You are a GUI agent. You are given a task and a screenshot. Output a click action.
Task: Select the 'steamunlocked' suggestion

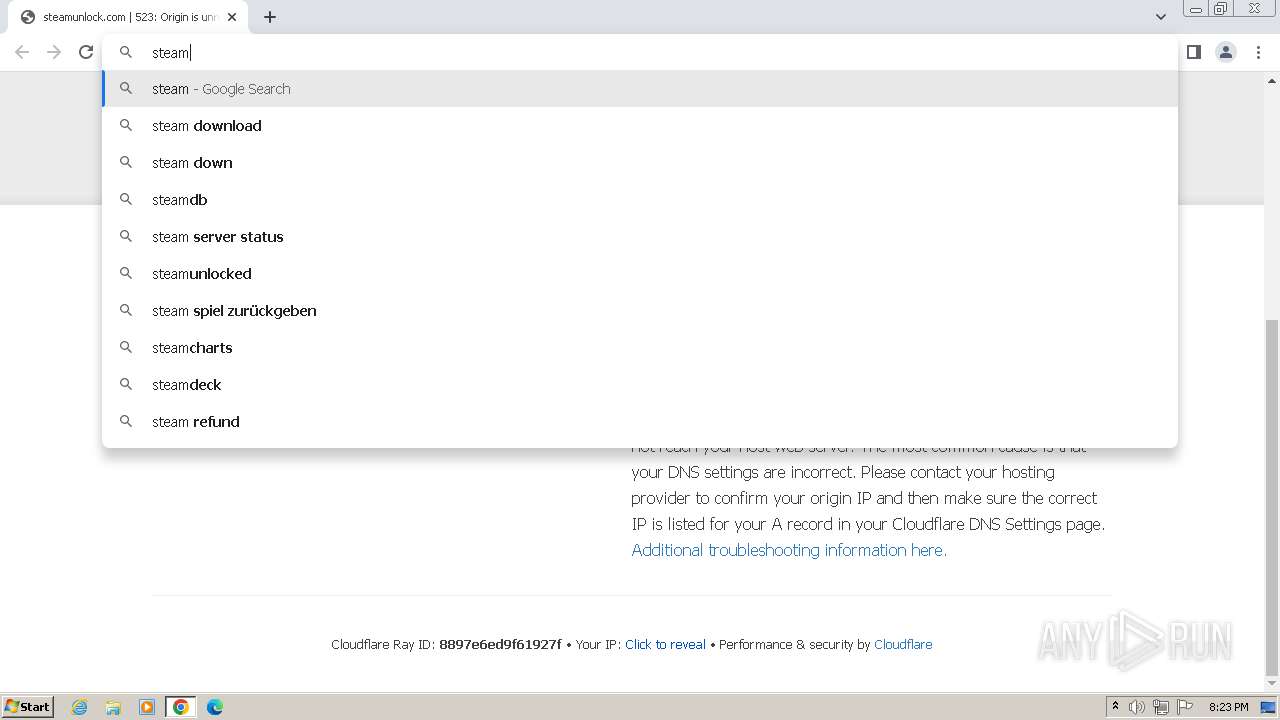pos(640,274)
